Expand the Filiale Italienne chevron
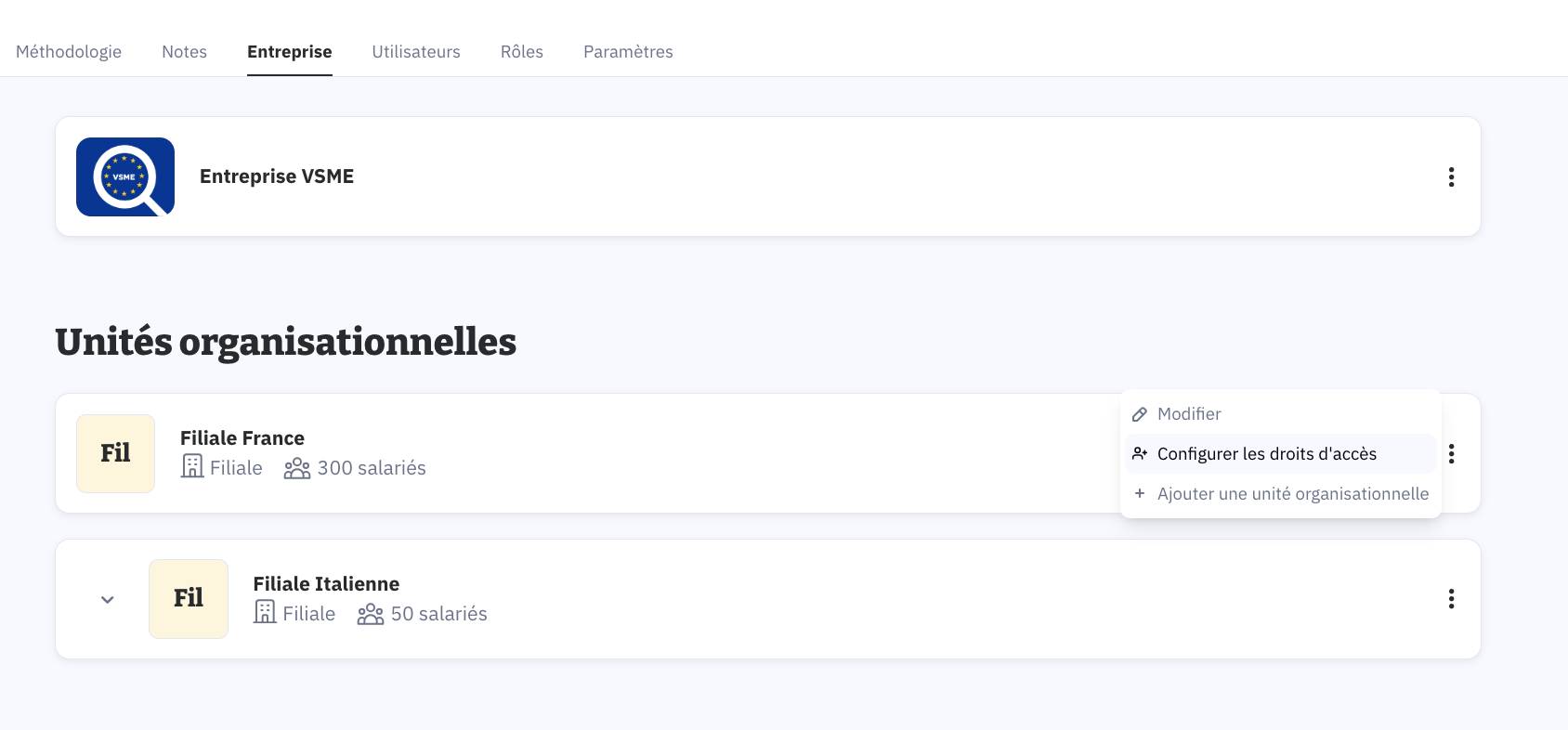The image size is (1568, 730). point(108,599)
